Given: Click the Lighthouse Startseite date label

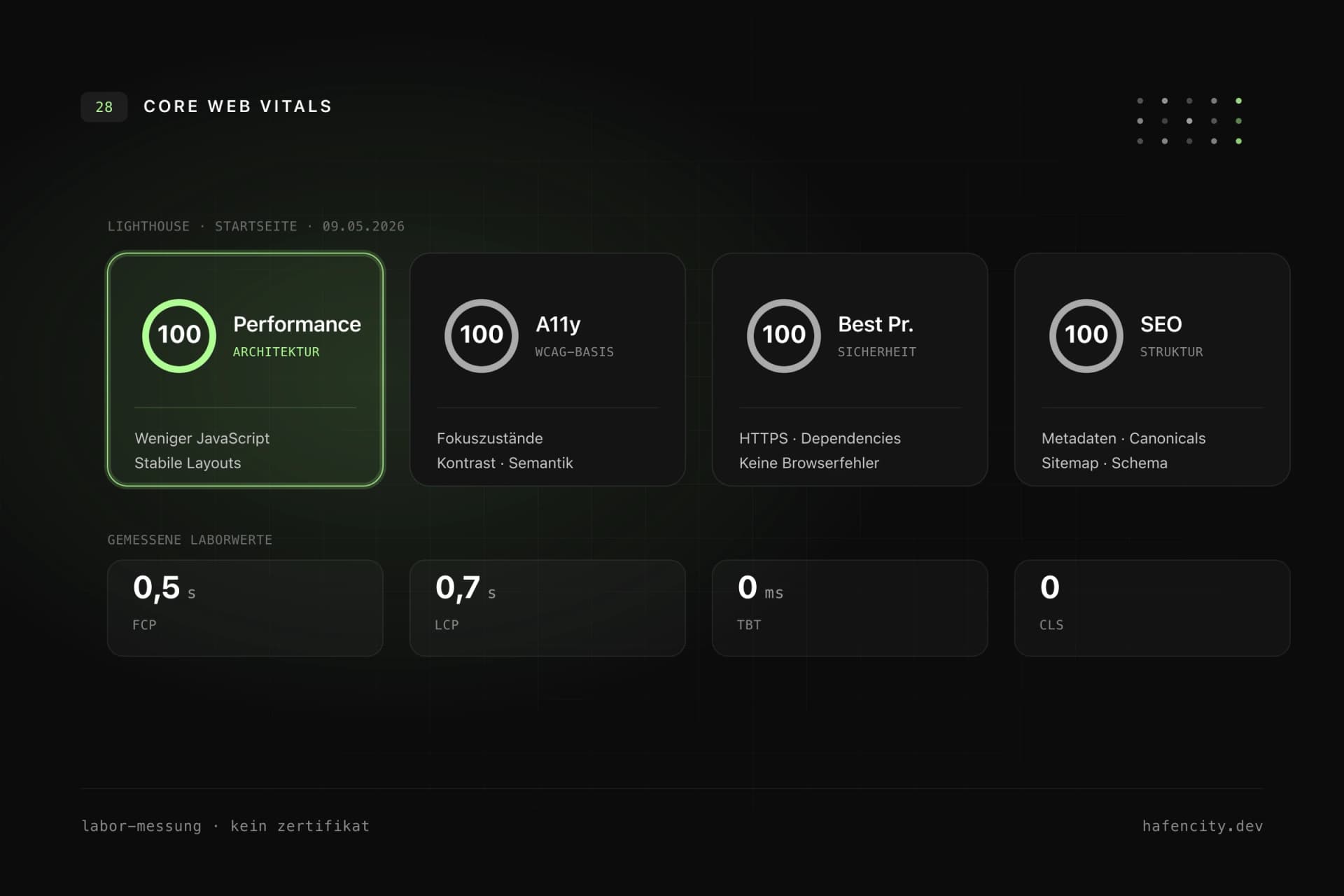Looking at the screenshot, I should (x=255, y=226).
